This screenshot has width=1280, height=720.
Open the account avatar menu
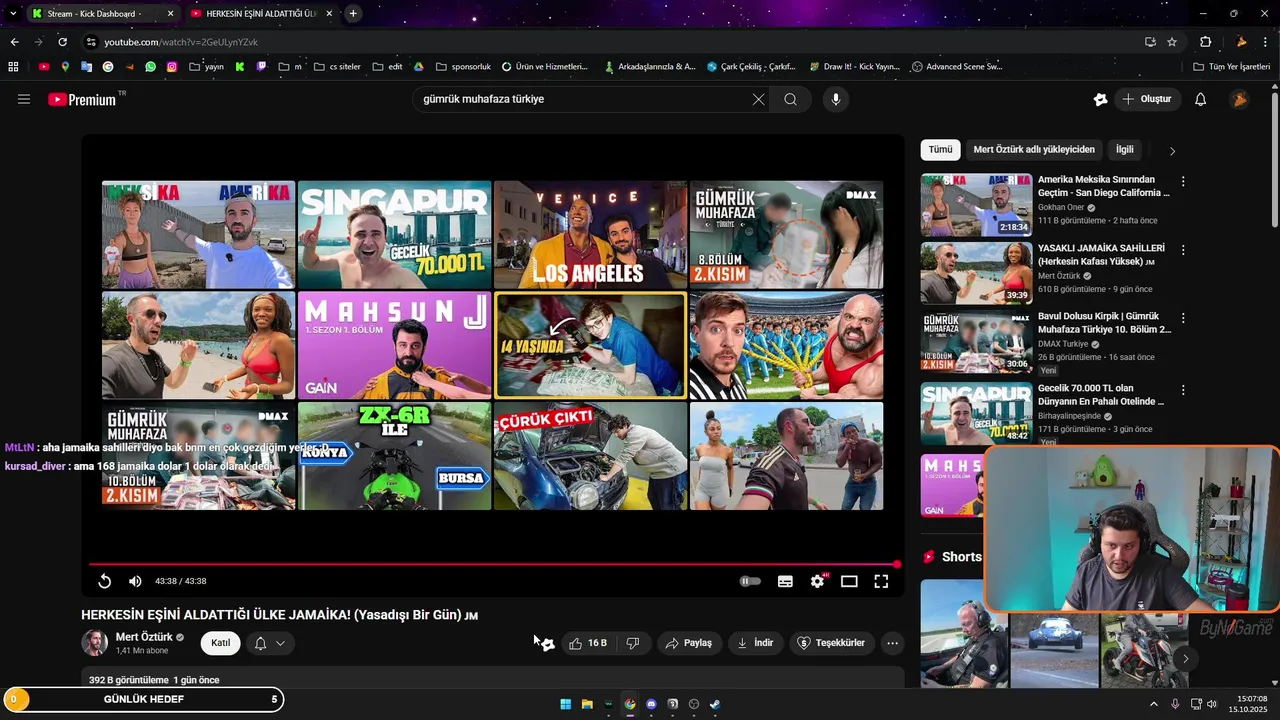click(x=1239, y=99)
